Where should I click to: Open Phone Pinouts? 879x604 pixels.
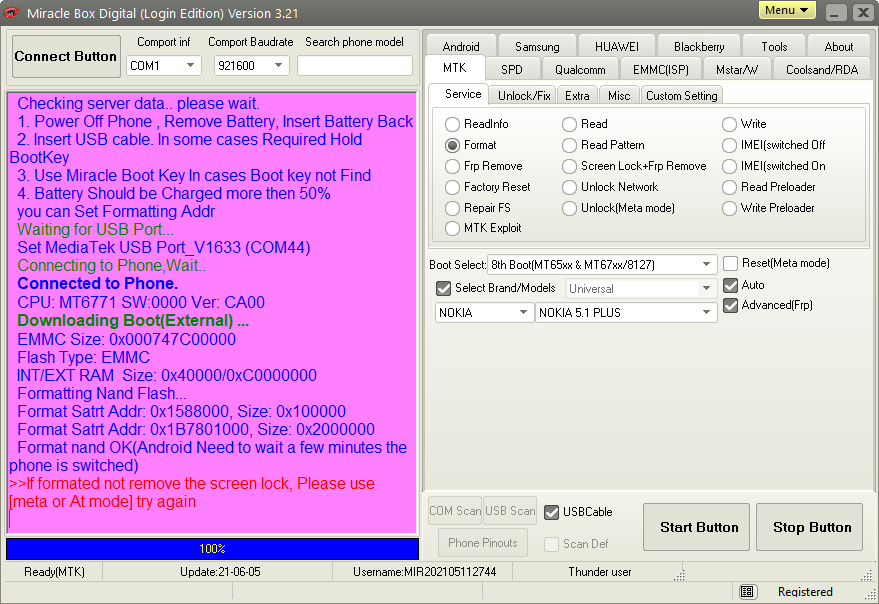(x=483, y=543)
